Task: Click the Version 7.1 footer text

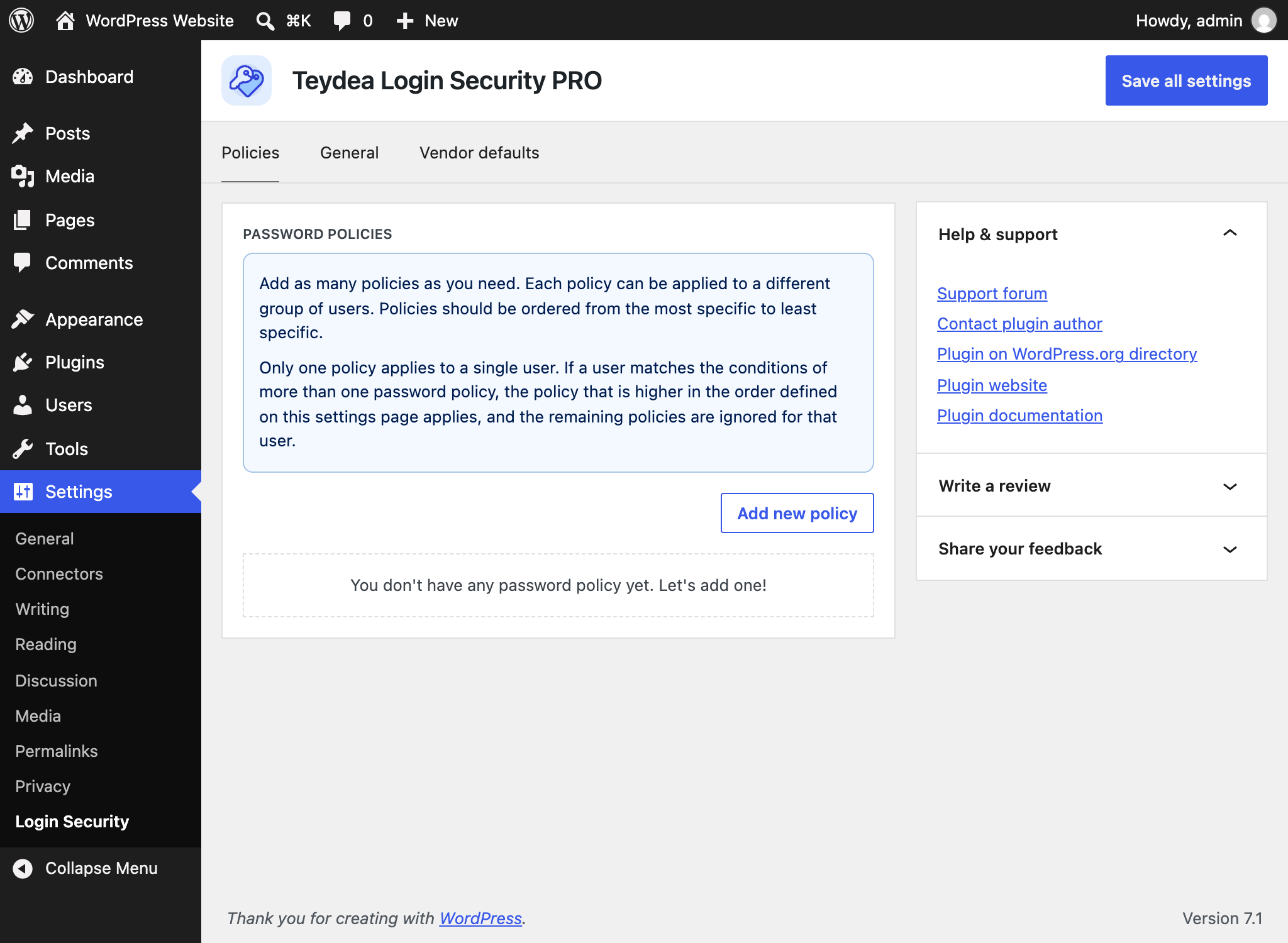Action: [1222, 918]
